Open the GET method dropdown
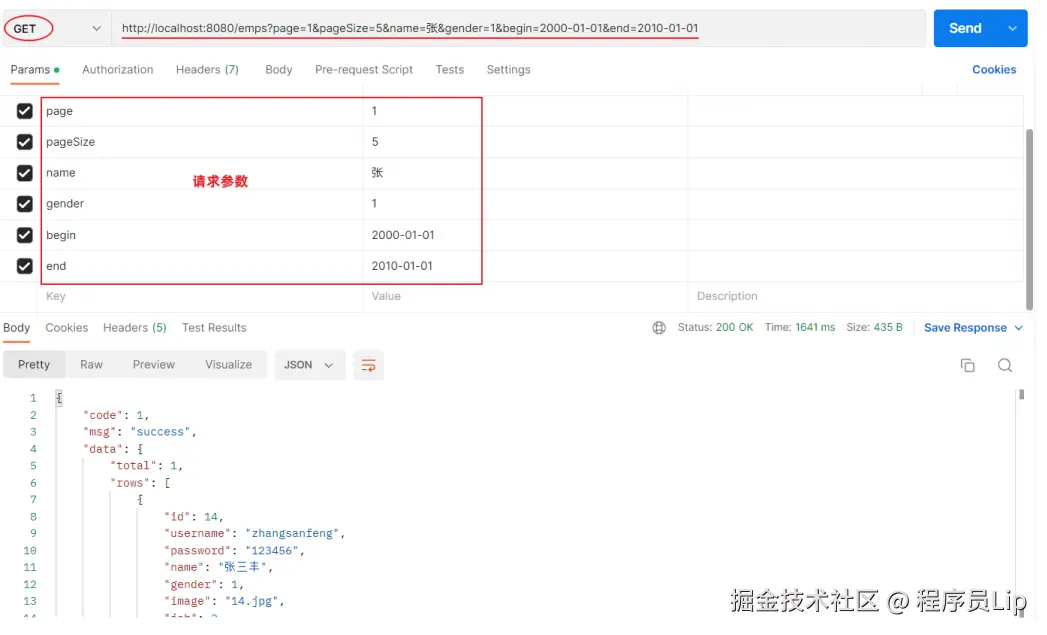The height and width of the screenshot is (635, 1047). [x=55, y=29]
